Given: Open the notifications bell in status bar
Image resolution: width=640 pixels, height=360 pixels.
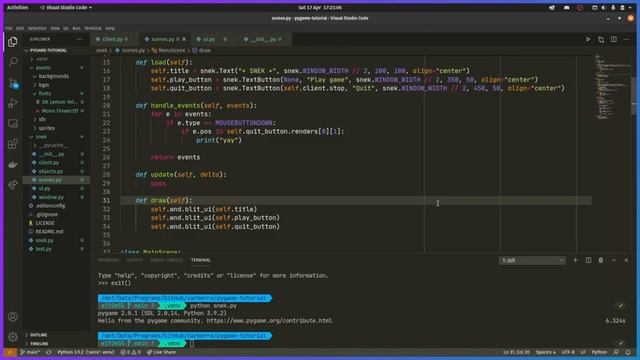Looking at the screenshot, I should [628, 352].
